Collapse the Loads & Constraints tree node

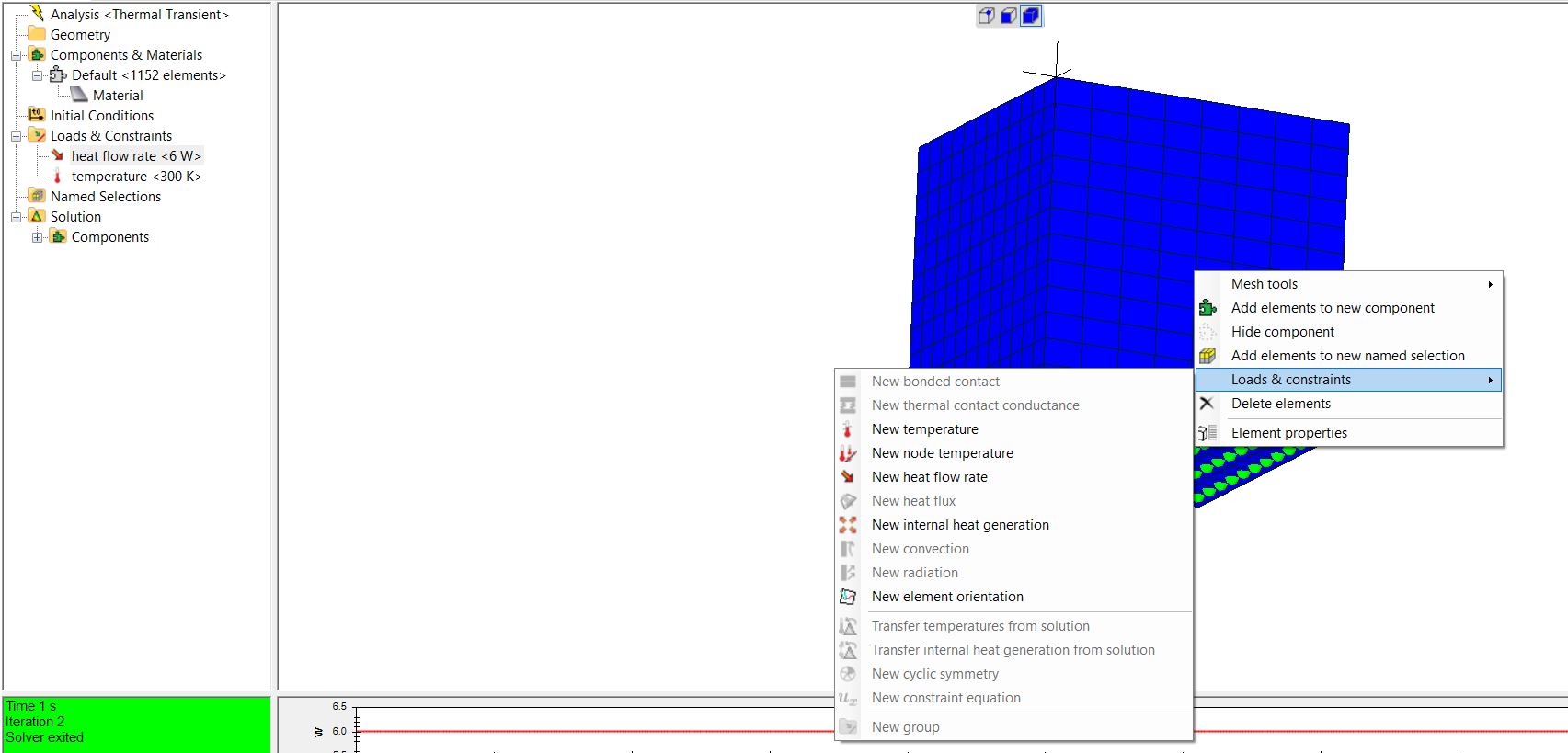(16, 136)
